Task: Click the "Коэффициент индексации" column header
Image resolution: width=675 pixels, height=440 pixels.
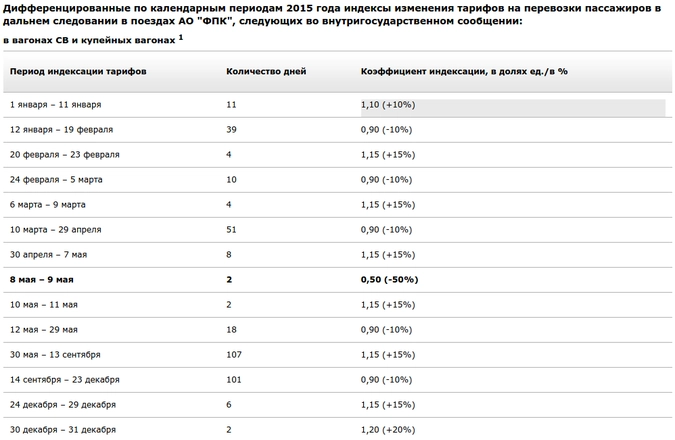Action: [x=464, y=72]
